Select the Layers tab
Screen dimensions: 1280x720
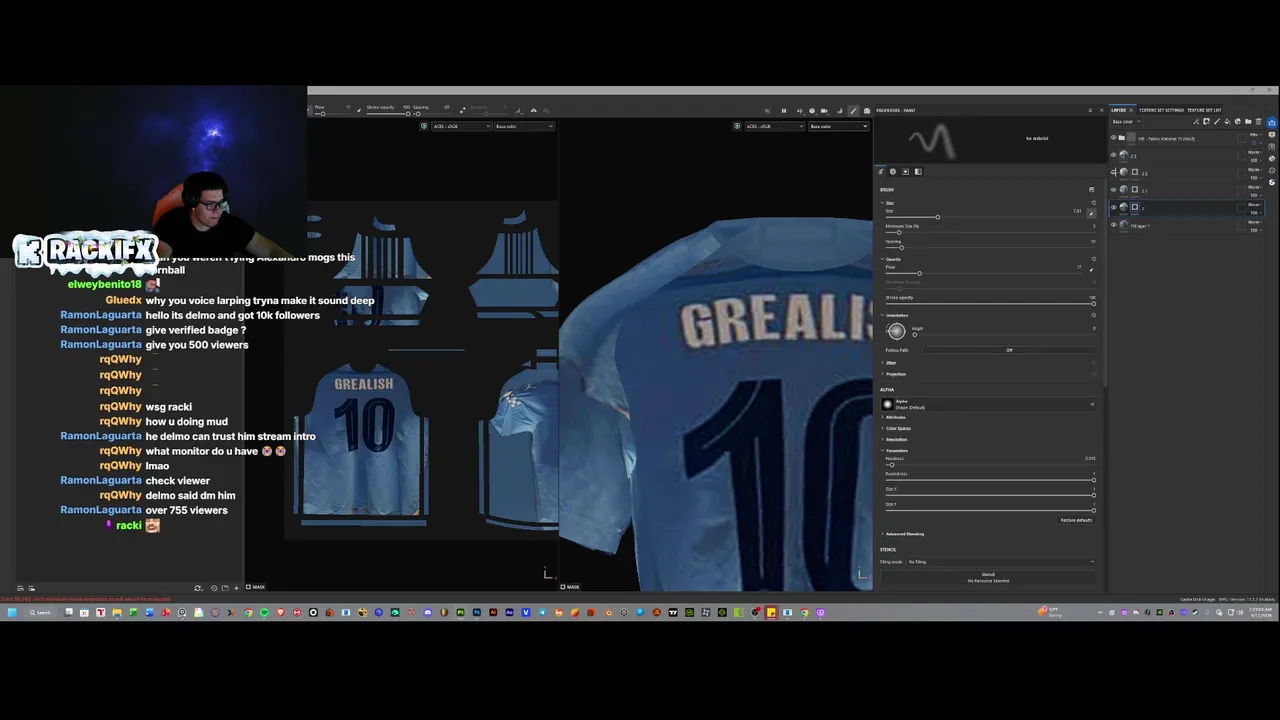(x=1118, y=110)
